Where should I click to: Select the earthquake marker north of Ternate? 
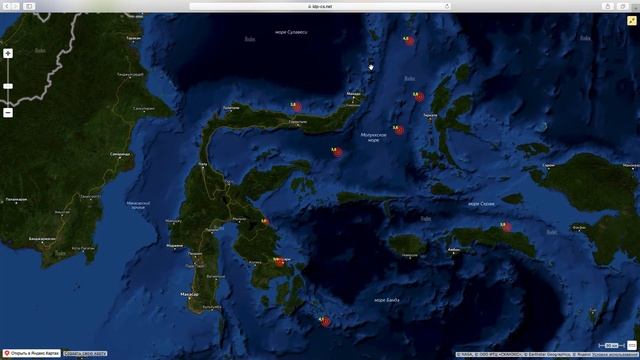click(x=419, y=97)
